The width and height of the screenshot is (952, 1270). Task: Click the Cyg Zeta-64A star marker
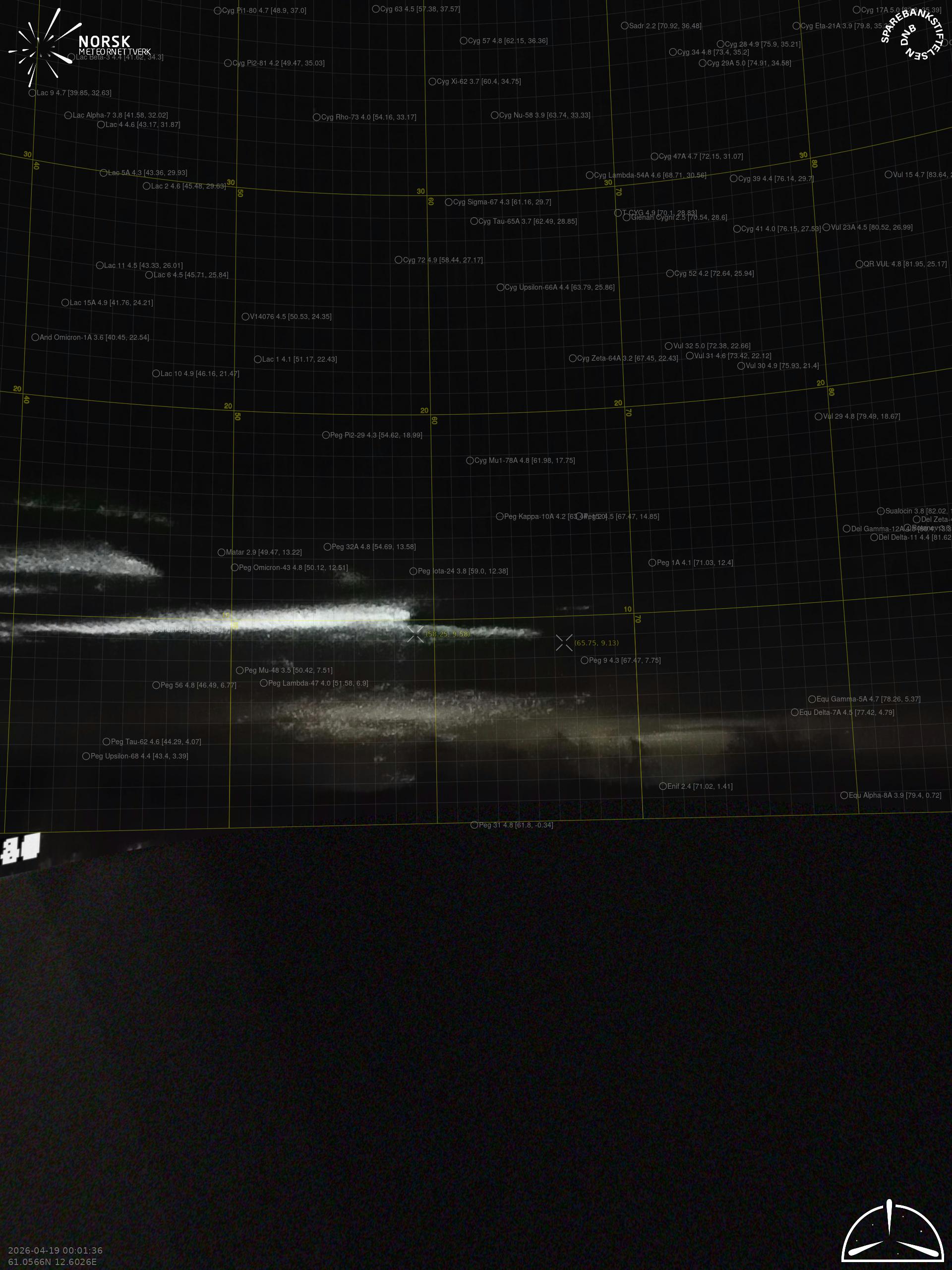click(x=573, y=358)
